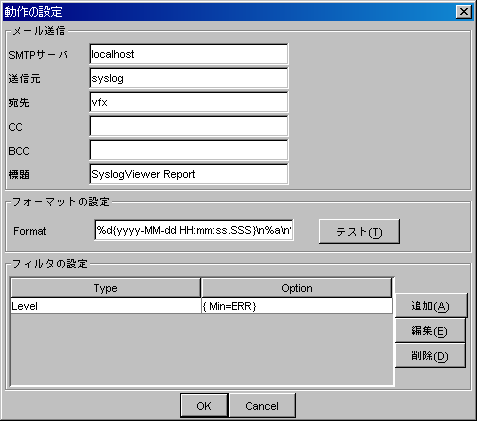The width and height of the screenshot is (477, 421).
Task: Click the SMTP server field containing localhost
Action: pyautogui.click(x=189, y=54)
